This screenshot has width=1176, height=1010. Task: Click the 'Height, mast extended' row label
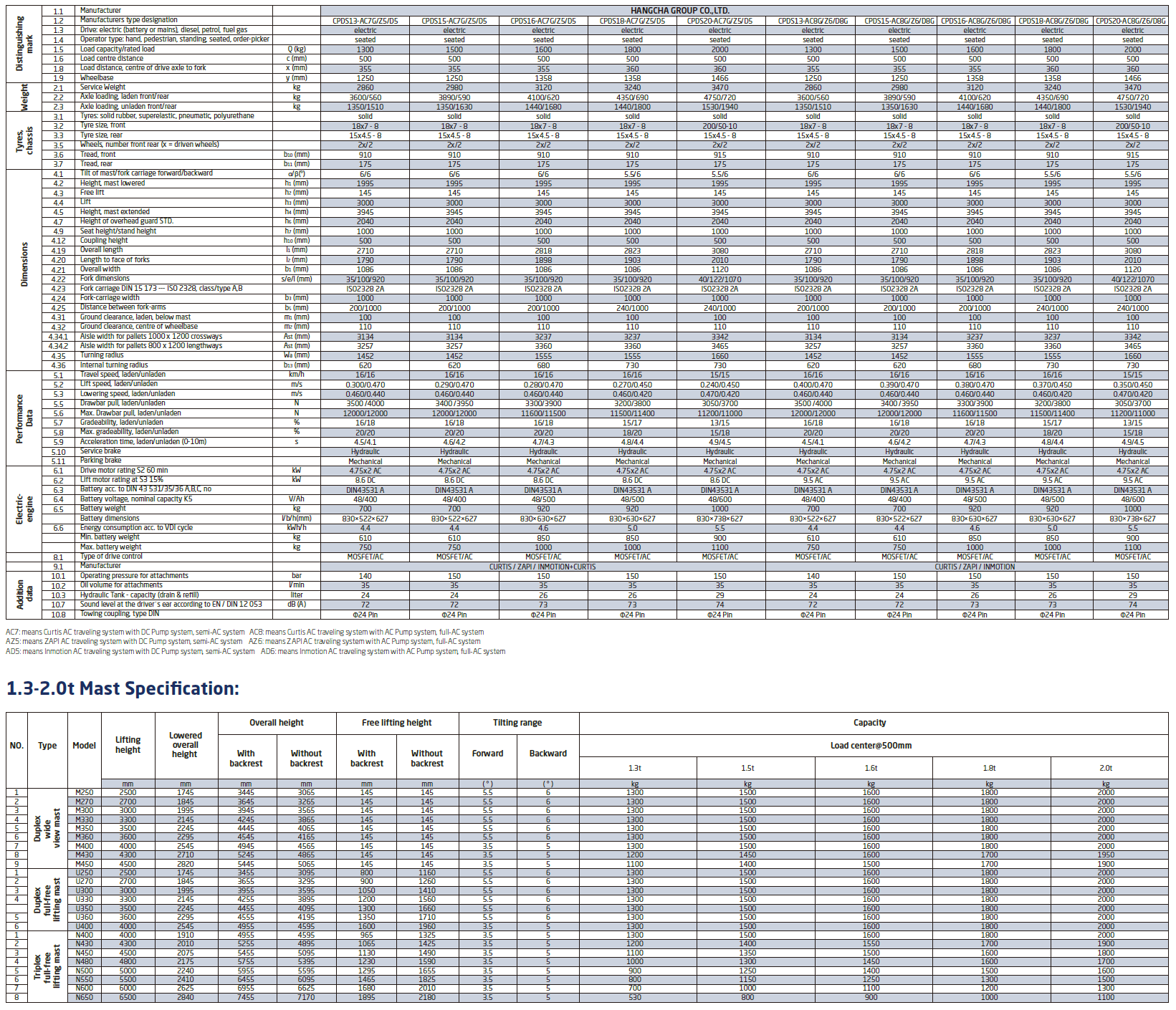(115, 212)
